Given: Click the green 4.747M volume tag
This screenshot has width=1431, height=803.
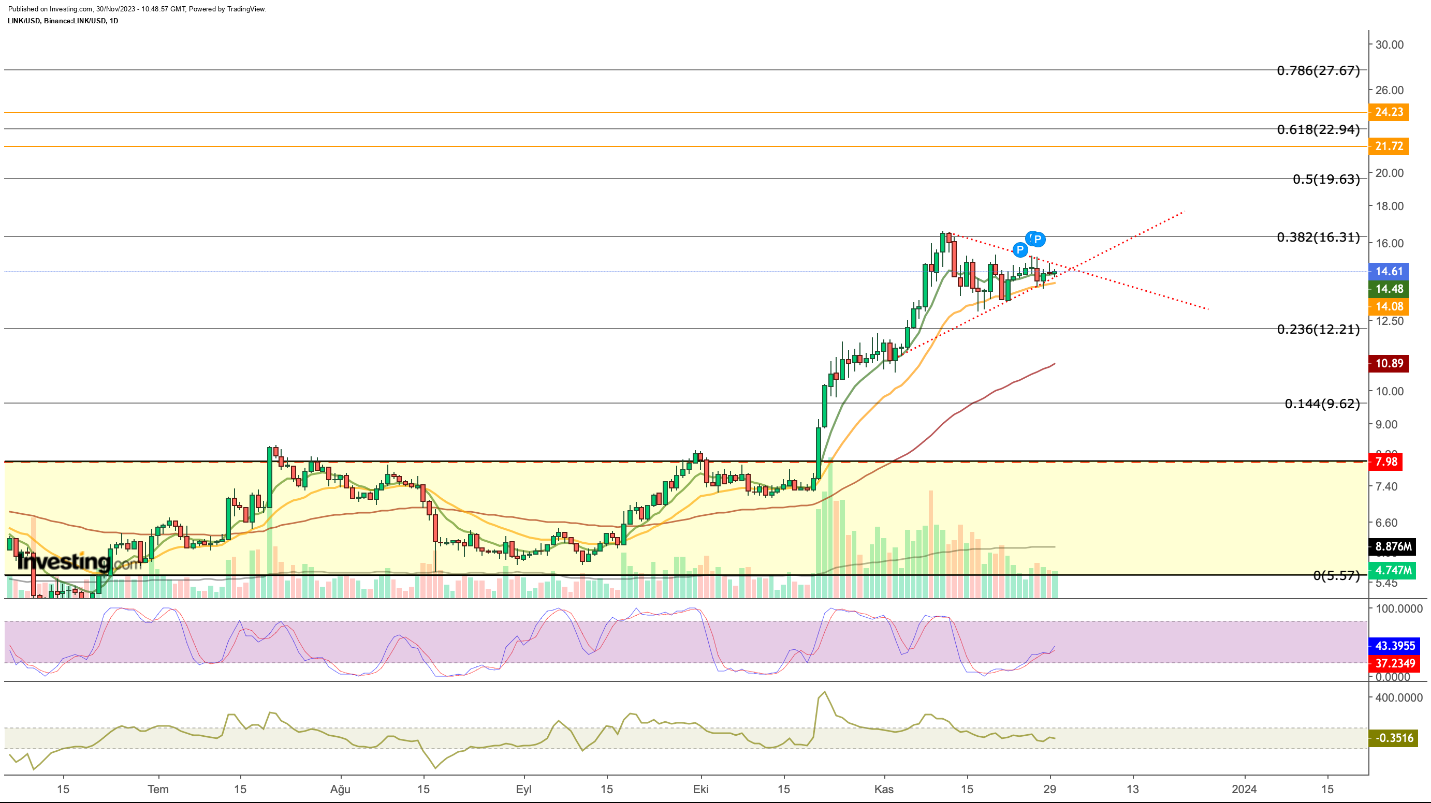Looking at the screenshot, I should coord(1393,571).
